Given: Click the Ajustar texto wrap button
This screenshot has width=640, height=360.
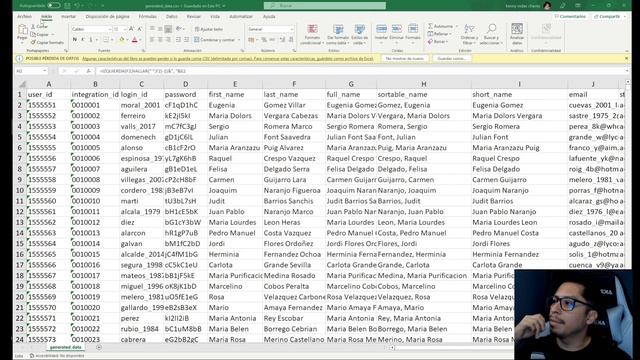Looking at the screenshot, I should [x=209, y=29].
